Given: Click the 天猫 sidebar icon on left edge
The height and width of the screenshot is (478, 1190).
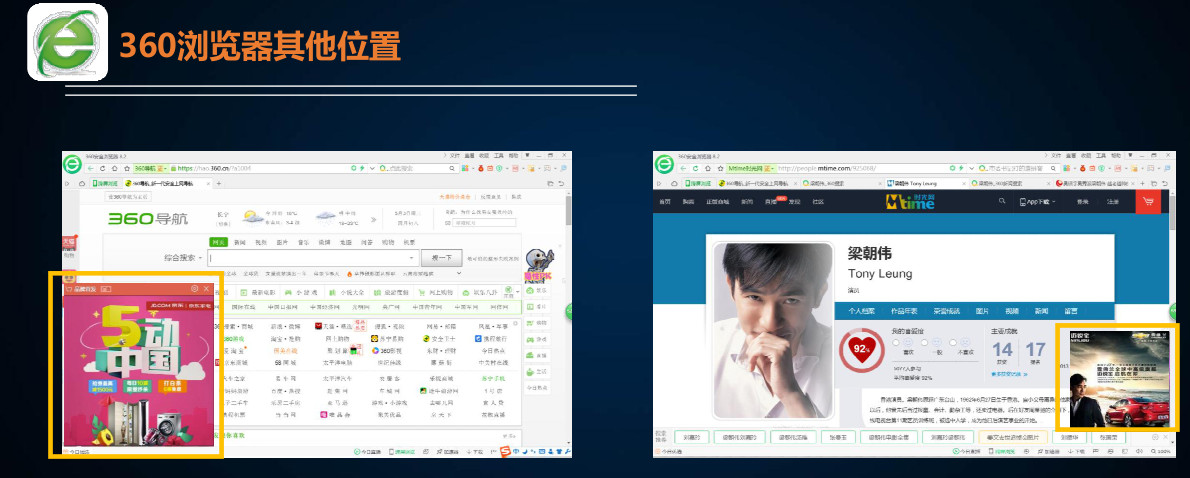Looking at the screenshot, I should click(x=68, y=246).
